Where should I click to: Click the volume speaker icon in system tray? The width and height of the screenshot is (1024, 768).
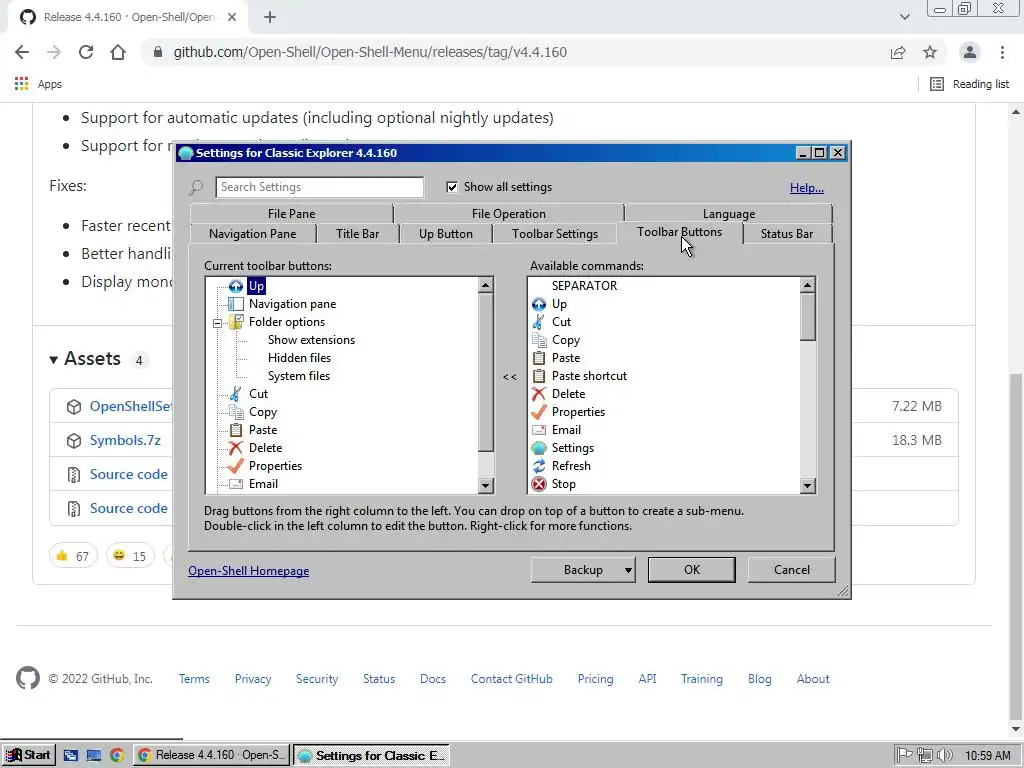click(946, 755)
